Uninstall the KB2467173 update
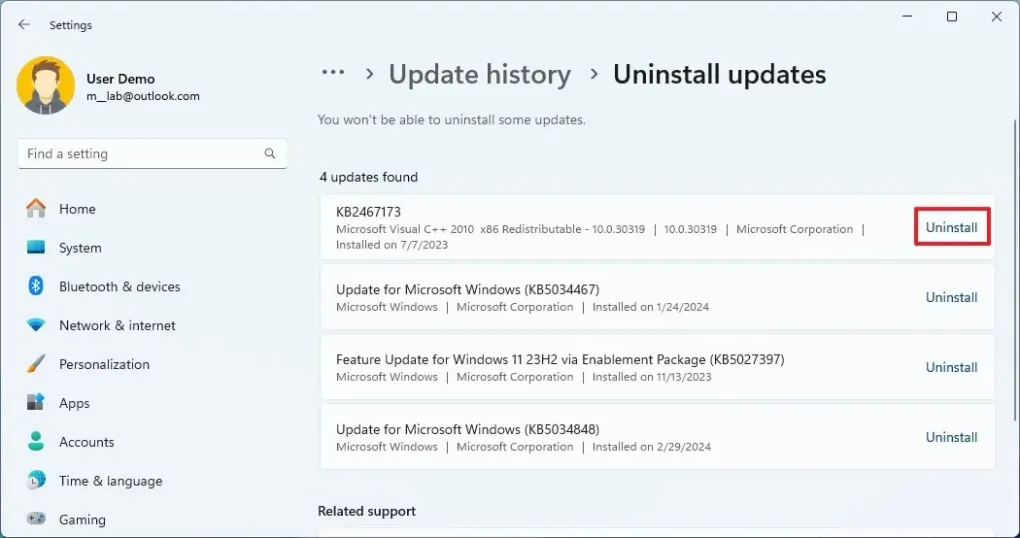The image size is (1020, 538). (x=952, y=228)
